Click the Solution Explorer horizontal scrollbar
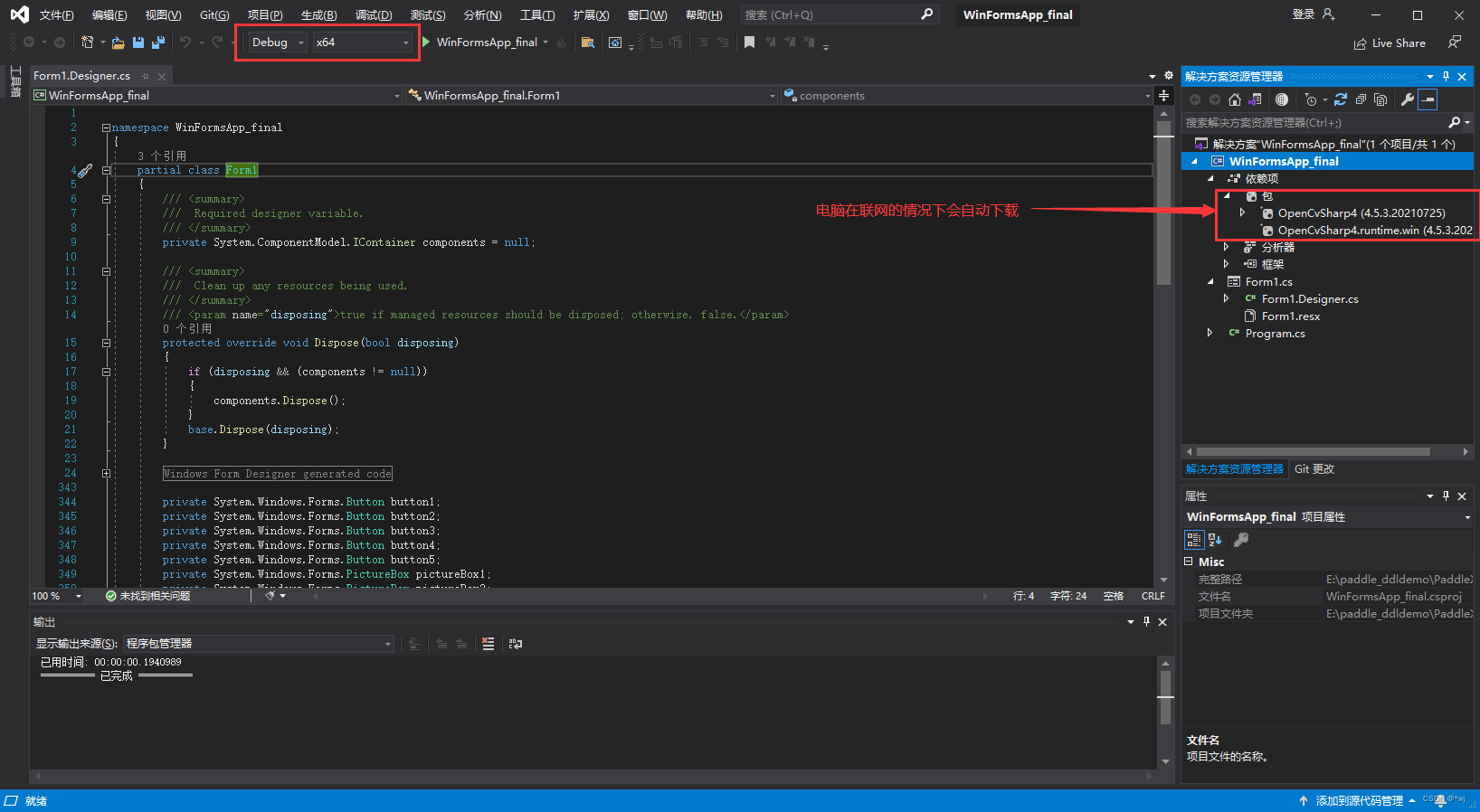1480x812 pixels. tap(1313, 451)
